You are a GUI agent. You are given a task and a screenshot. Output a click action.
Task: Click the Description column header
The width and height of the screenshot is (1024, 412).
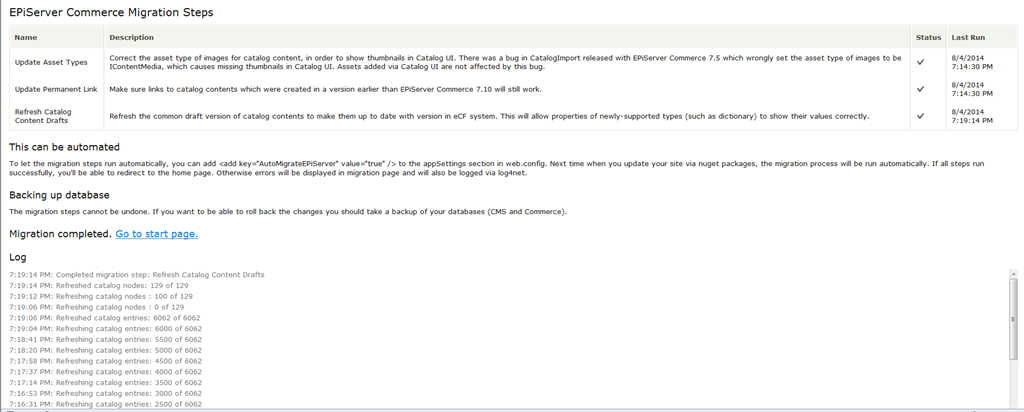click(131, 37)
